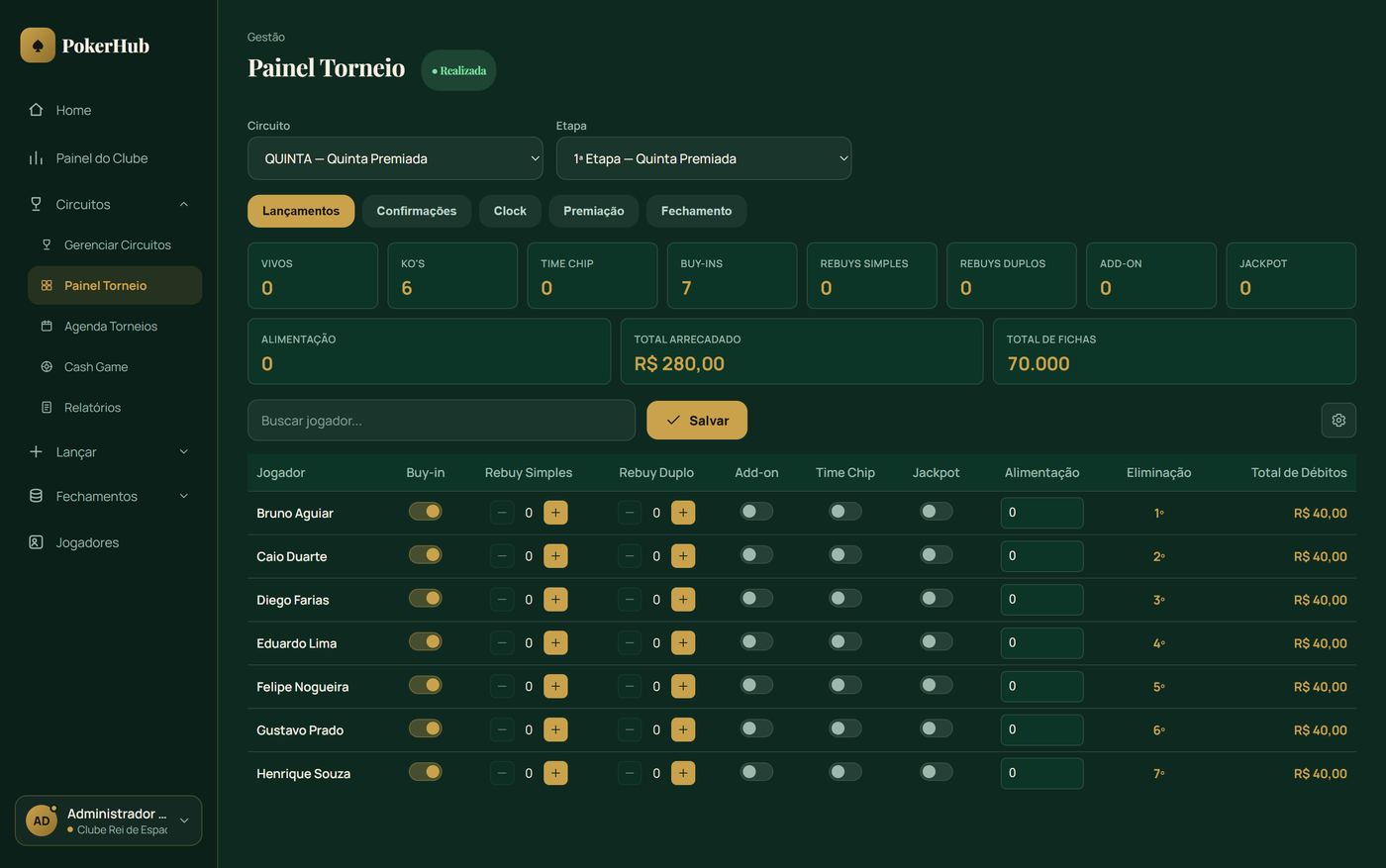Open the Etapa dropdown
This screenshot has height=868, width=1386.
point(704,158)
